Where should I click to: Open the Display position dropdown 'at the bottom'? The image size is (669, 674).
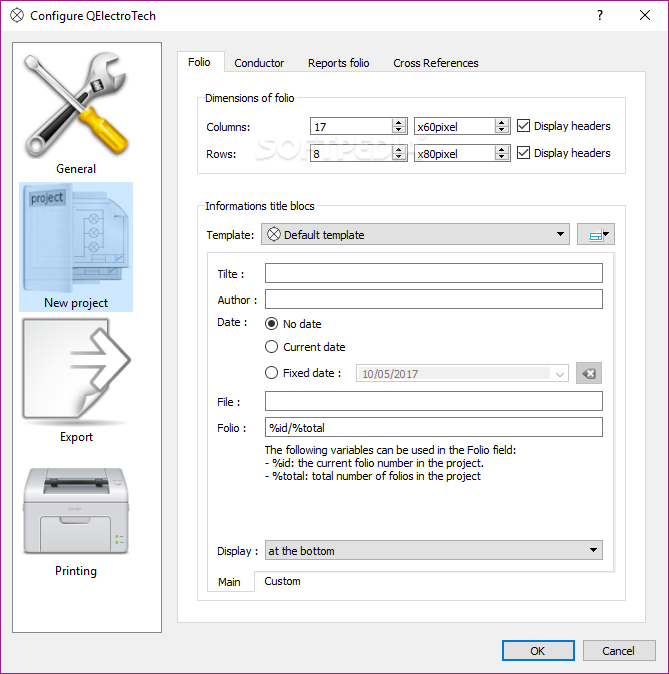coord(433,551)
